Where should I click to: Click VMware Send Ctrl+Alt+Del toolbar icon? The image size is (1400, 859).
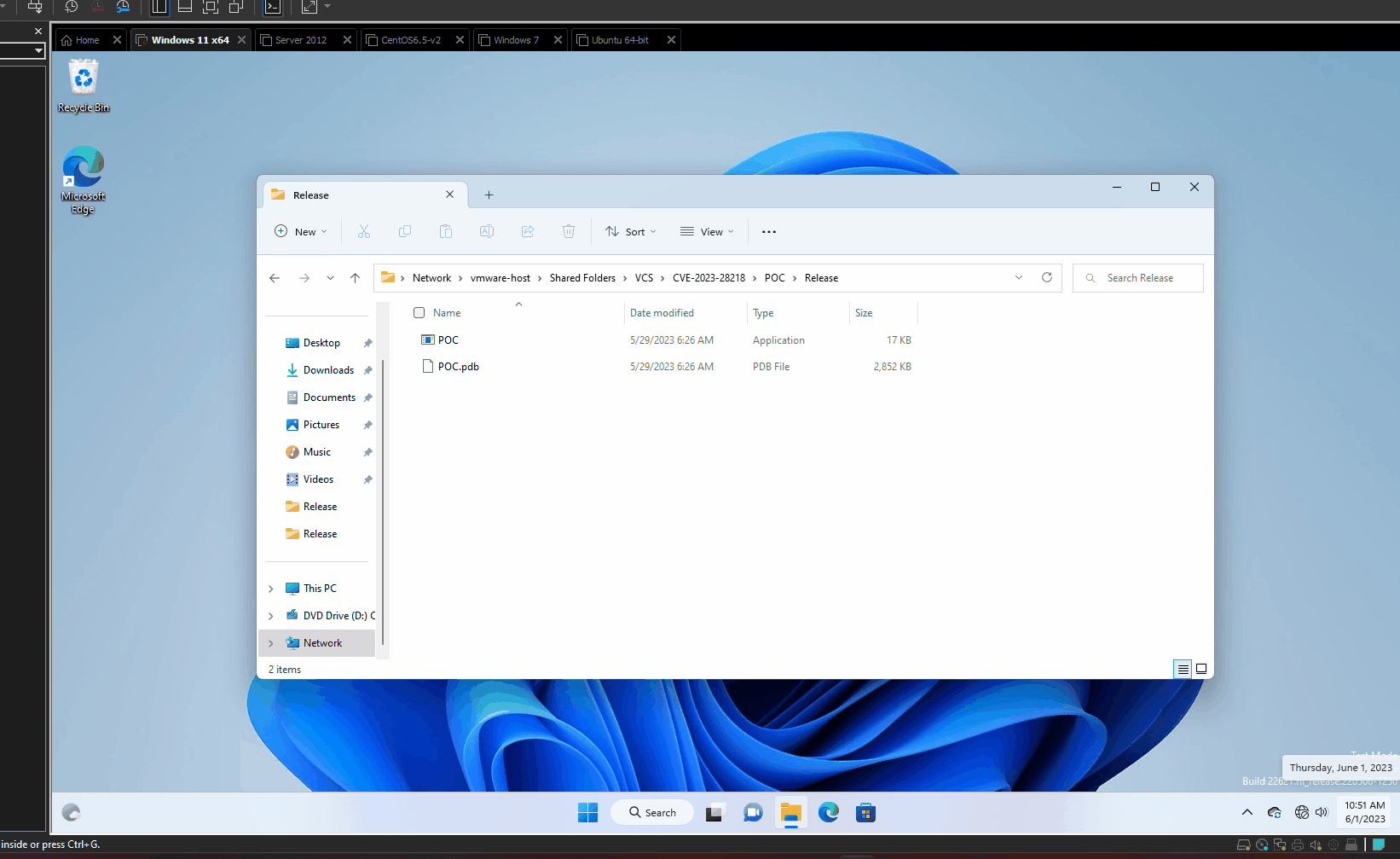(x=35, y=7)
